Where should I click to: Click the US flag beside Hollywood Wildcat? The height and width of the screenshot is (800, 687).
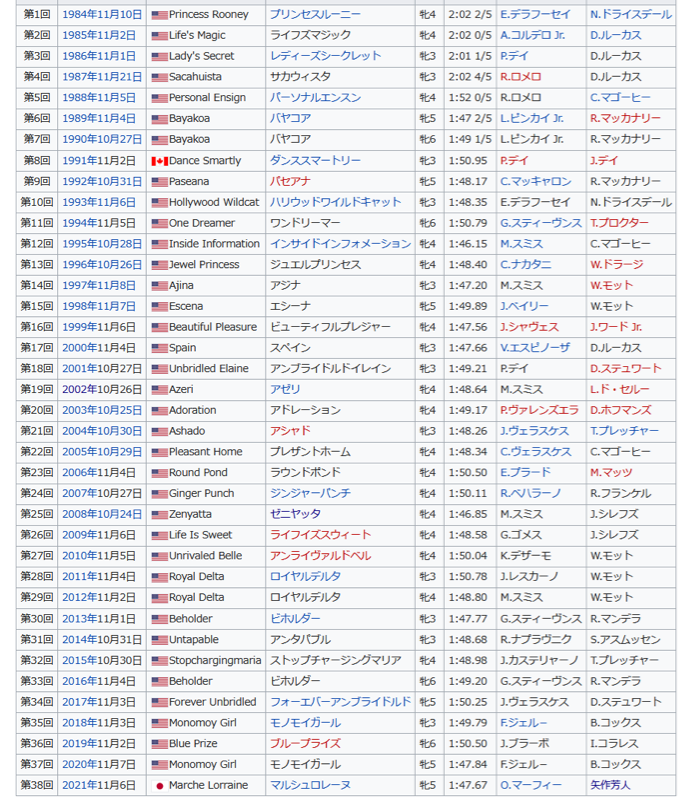[159, 203]
